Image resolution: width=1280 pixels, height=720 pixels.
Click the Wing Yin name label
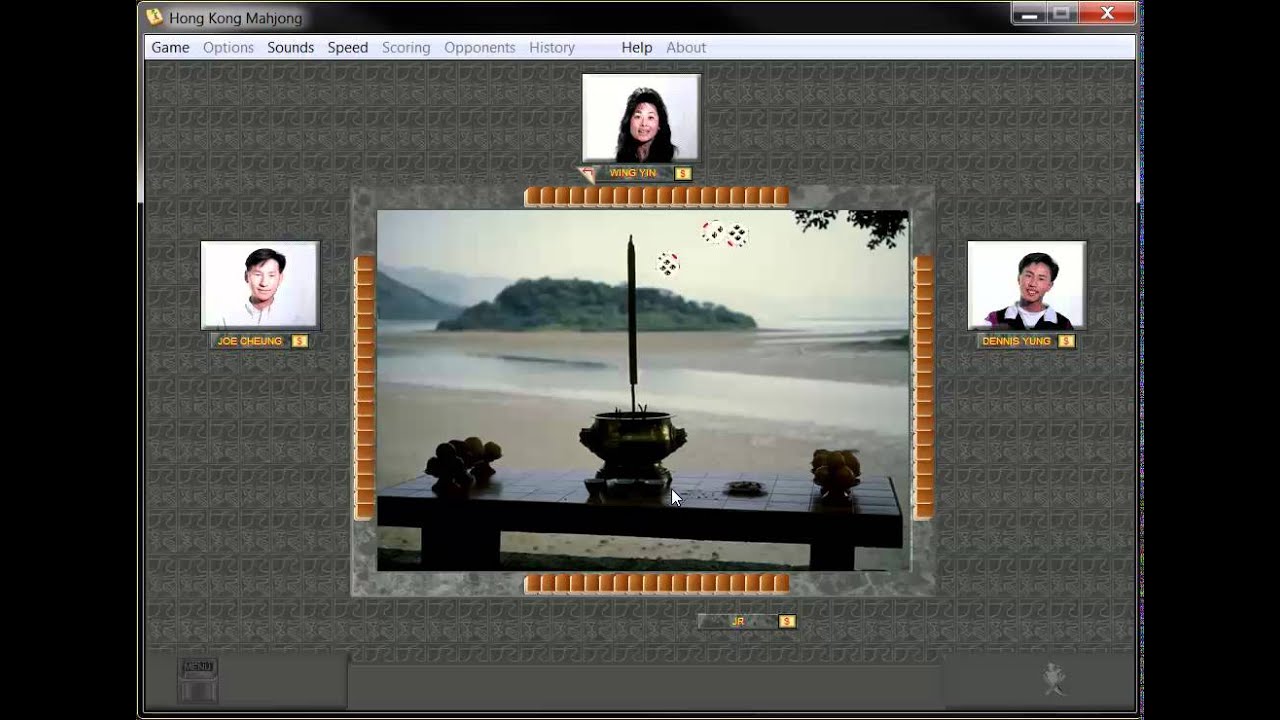point(633,173)
